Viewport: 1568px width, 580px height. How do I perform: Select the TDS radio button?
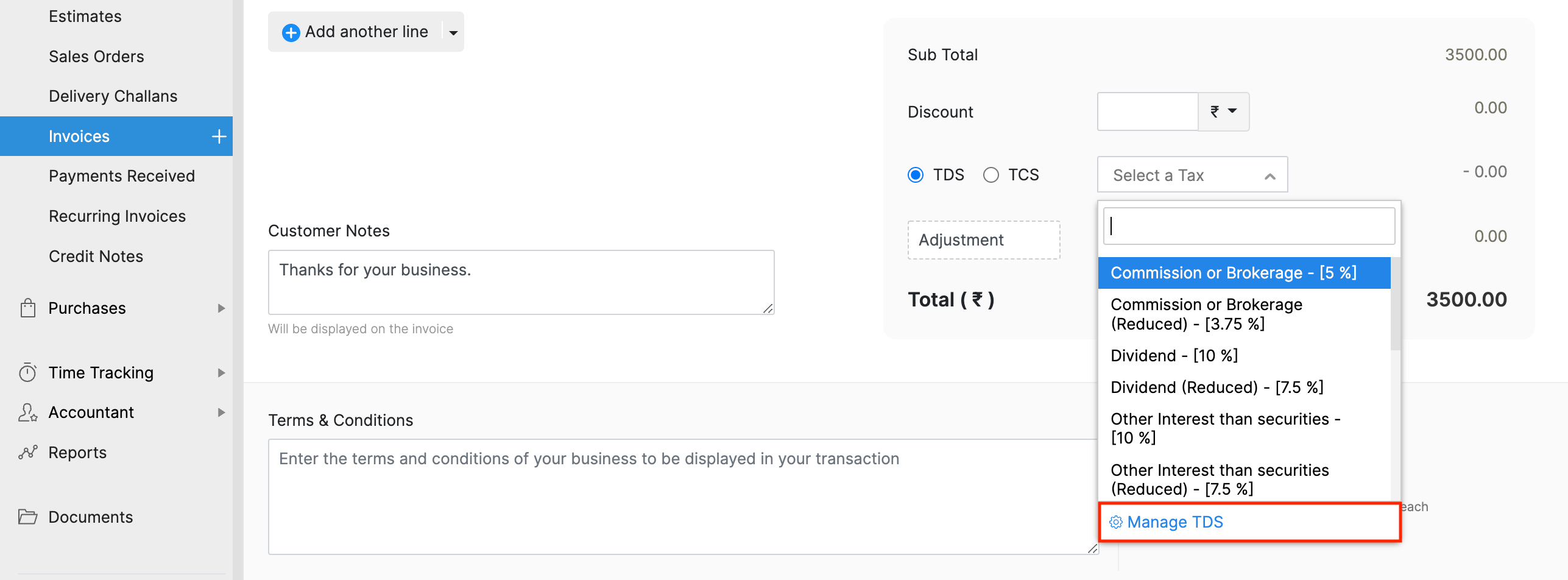916,174
